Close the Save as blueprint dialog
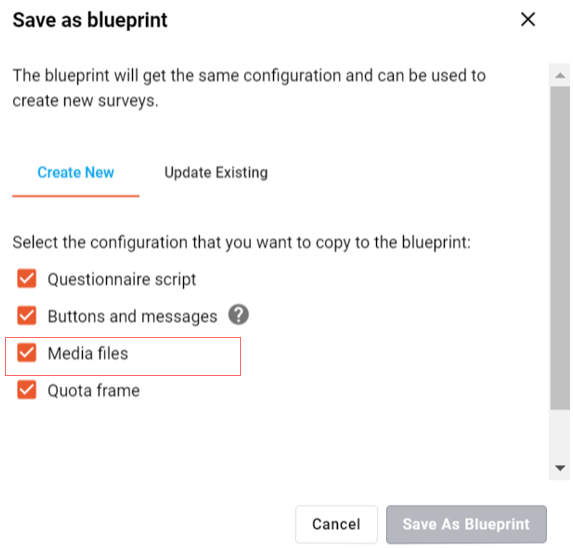573x548 pixels. pos(528,19)
